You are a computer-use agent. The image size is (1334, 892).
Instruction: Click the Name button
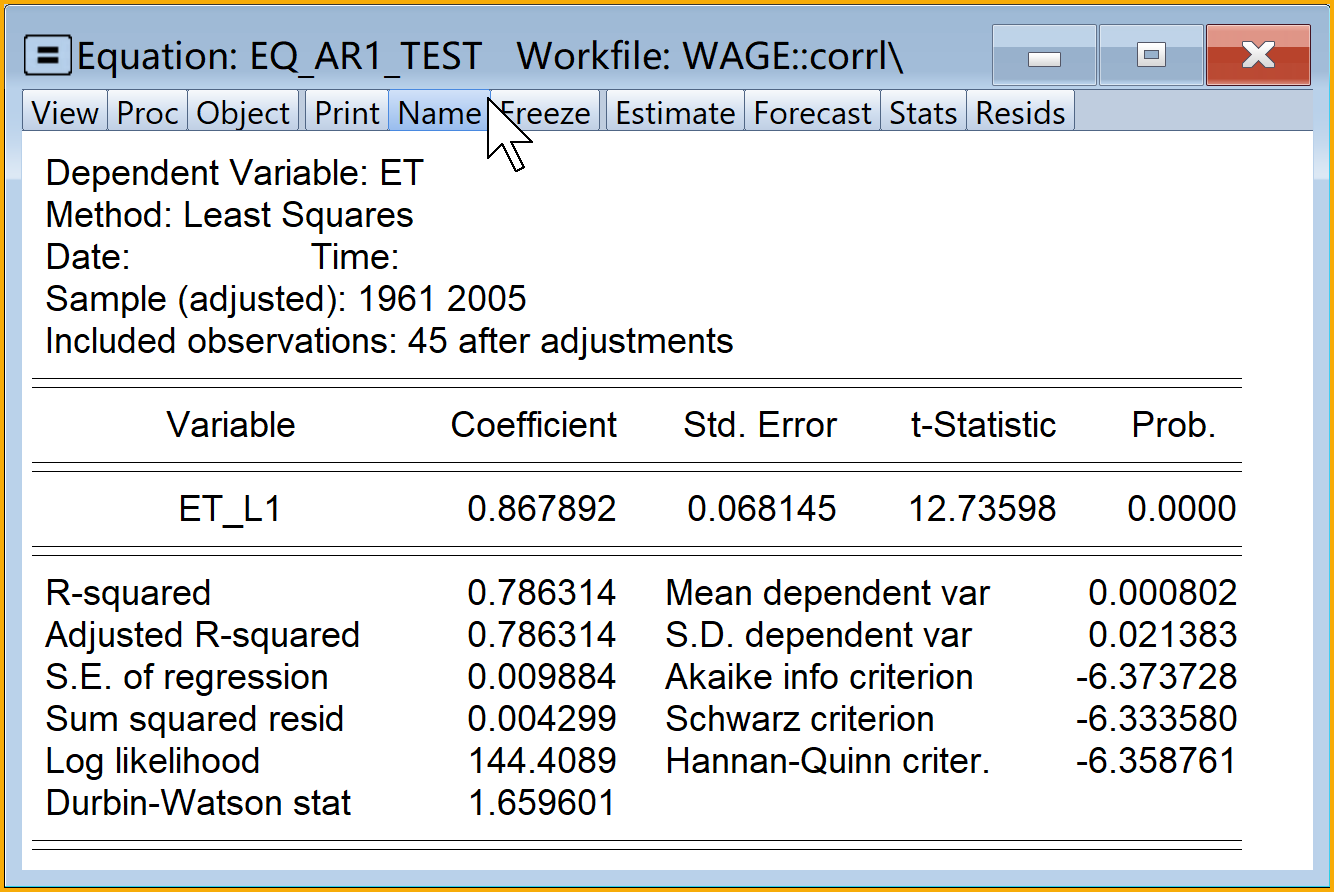pos(439,112)
